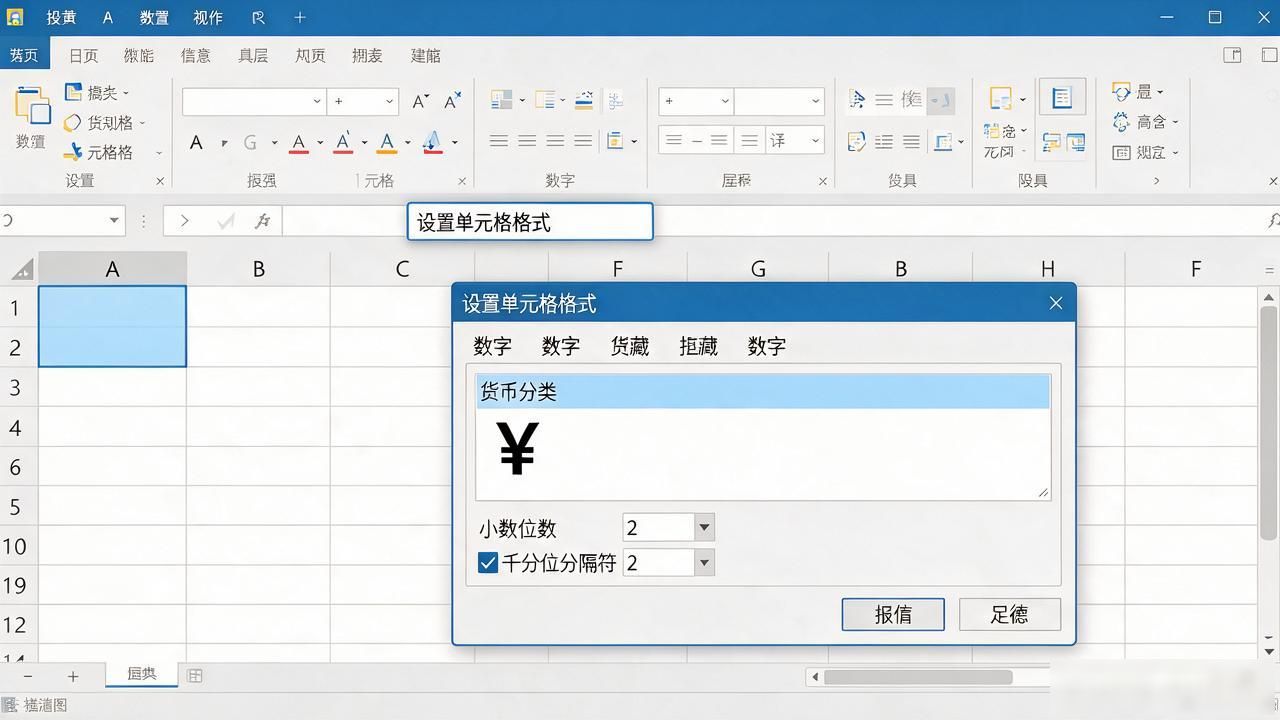Open new tab with title bar plus
The height and width of the screenshot is (720, 1280).
coord(300,17)
